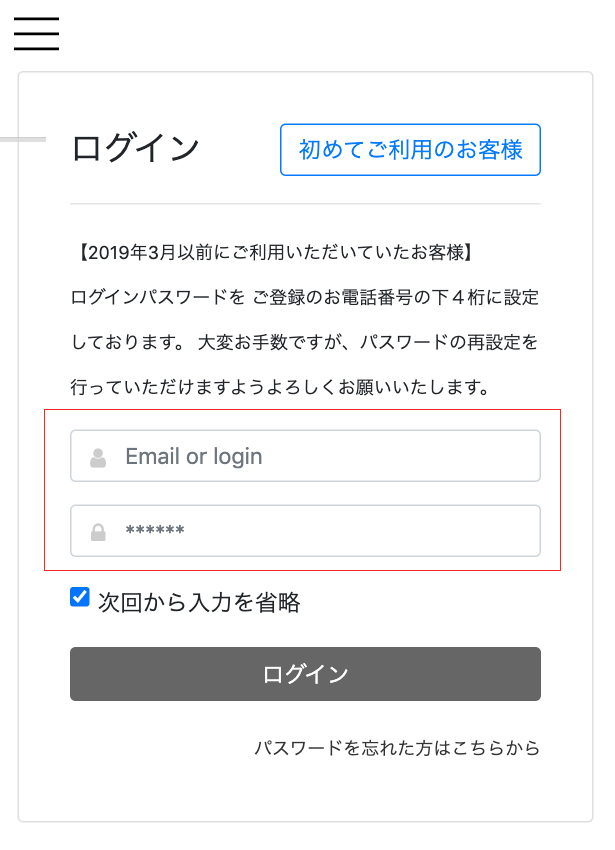Click the 初めてご利用のお客様 button
Viewport: 615px width, 850px height.
(x=410, y=150)
